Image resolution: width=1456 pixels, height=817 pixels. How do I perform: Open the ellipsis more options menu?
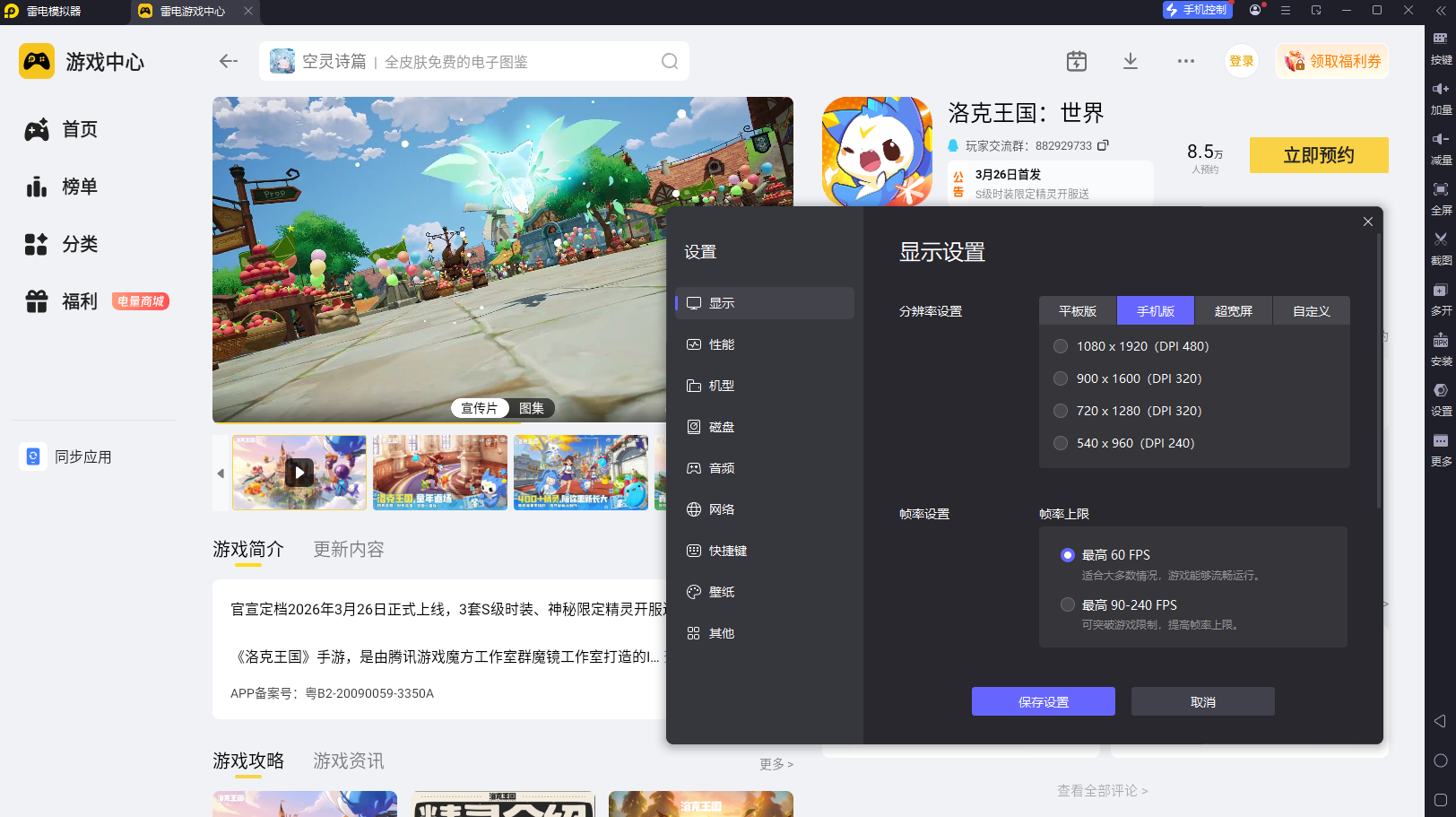[x=1186, y=61]
